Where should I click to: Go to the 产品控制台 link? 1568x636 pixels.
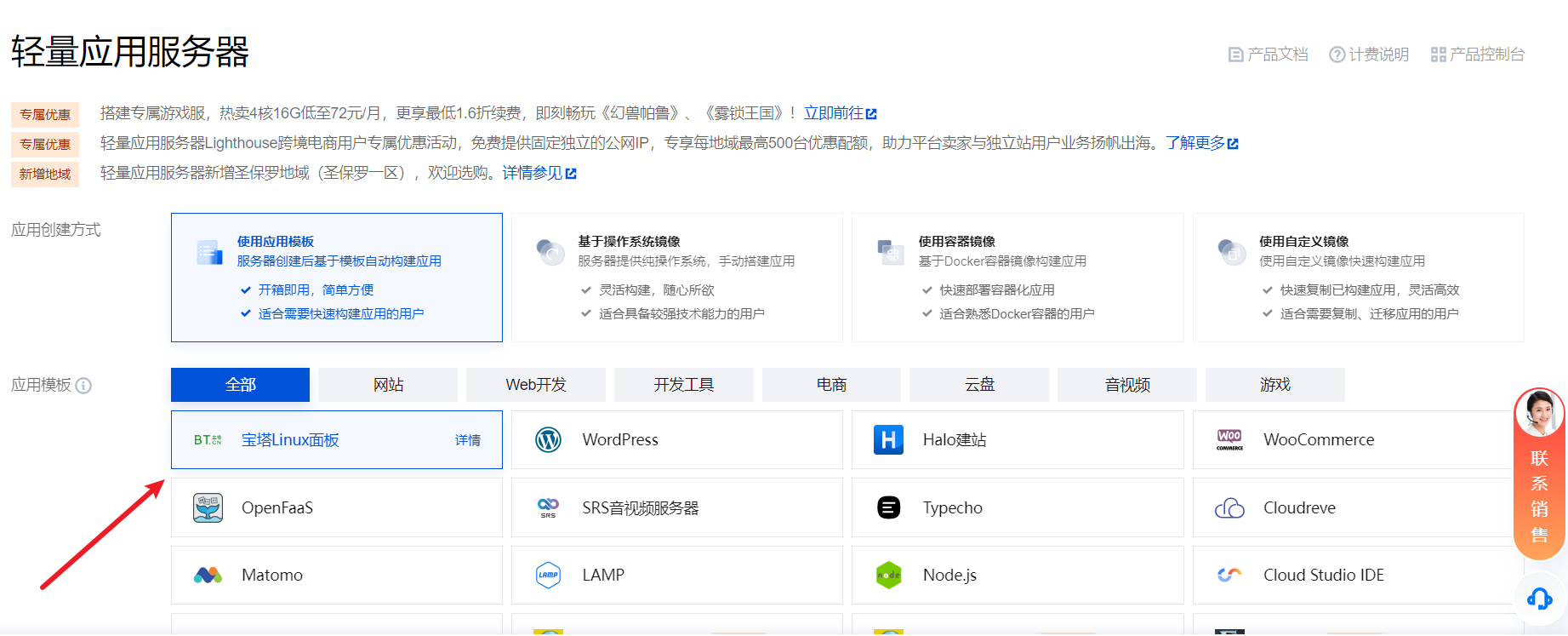tap(1478, 54)
